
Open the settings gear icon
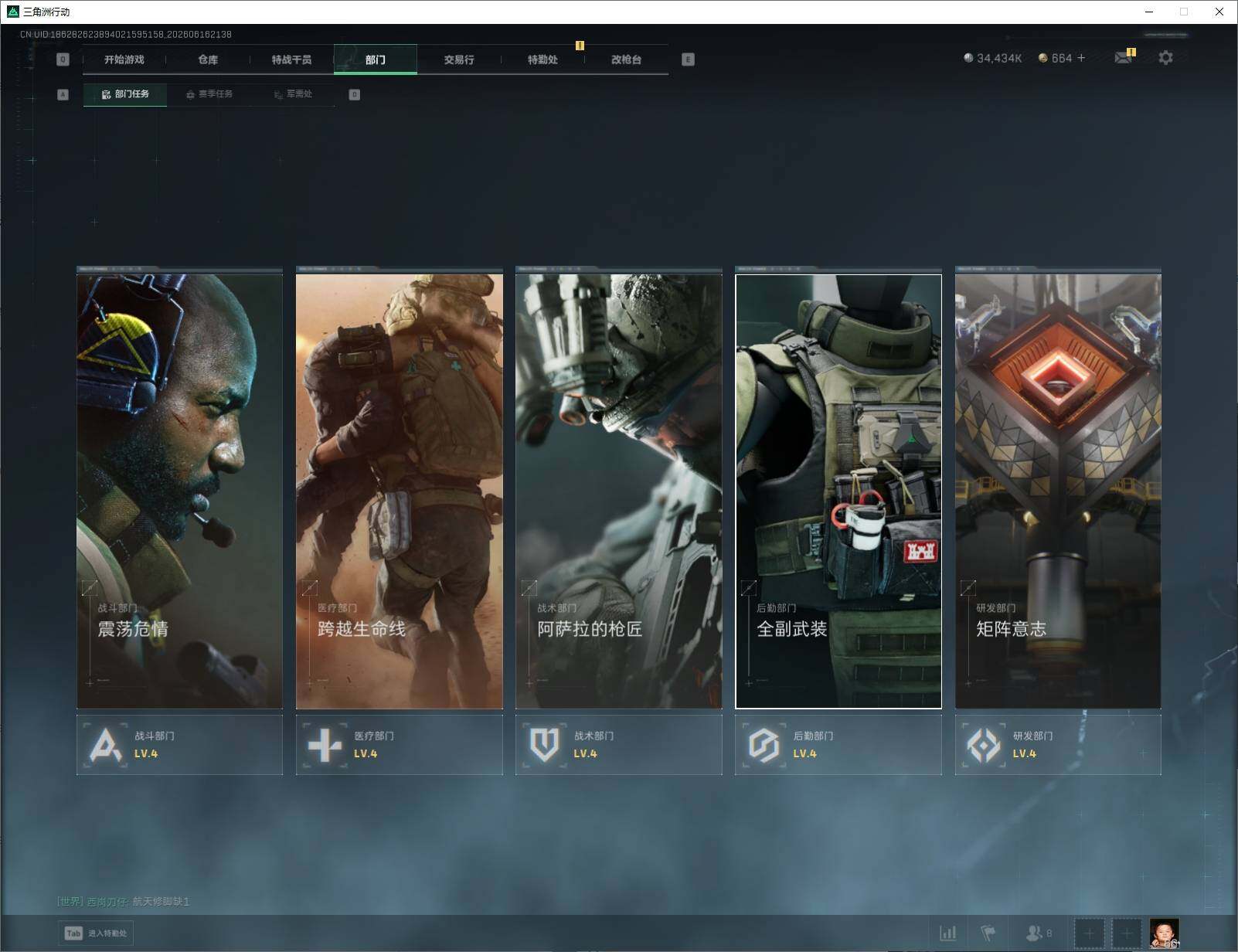[1165, 57]
